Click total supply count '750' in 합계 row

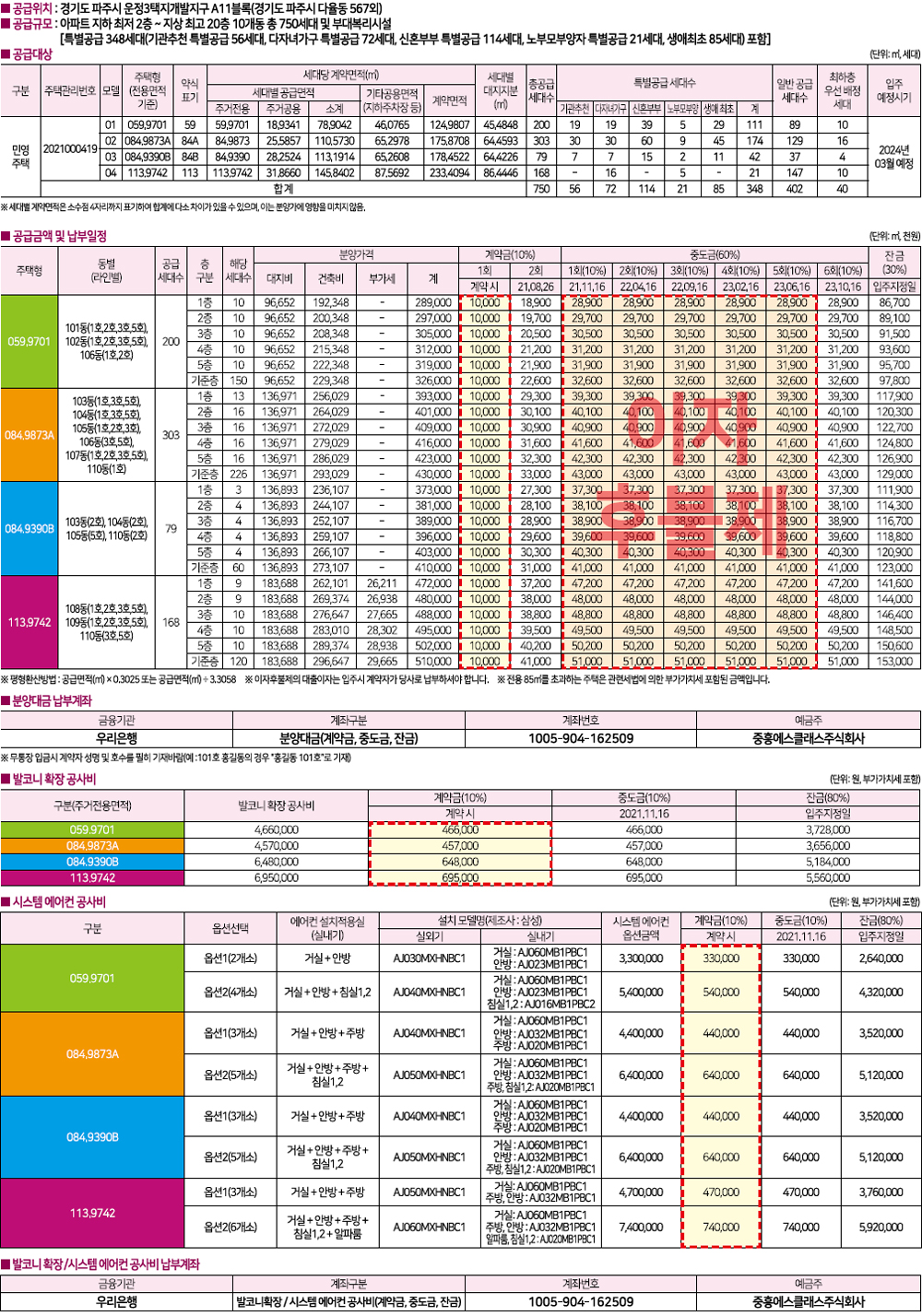click(541, 188)
